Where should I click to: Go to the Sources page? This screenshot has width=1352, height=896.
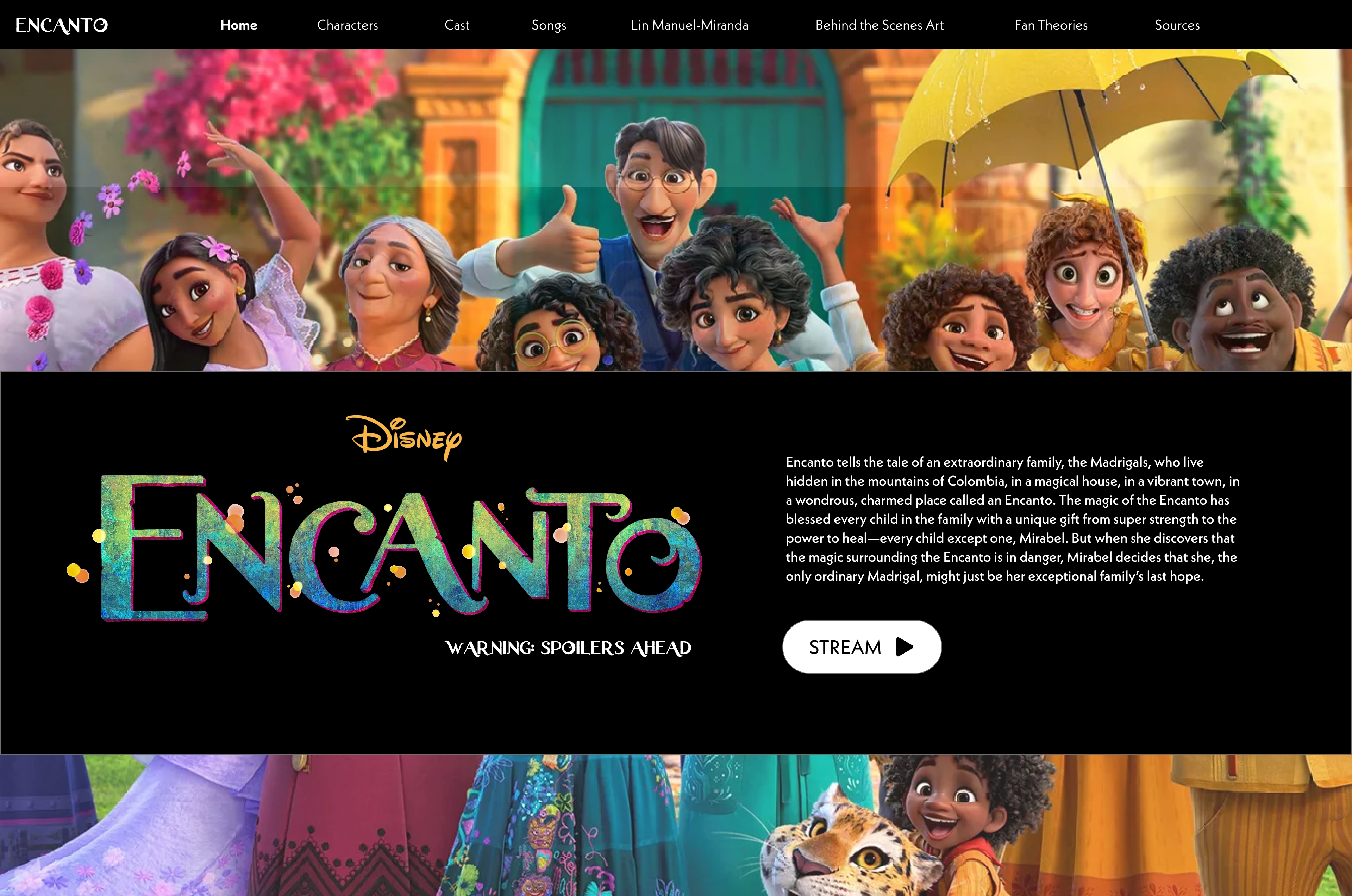[1177, 25]
